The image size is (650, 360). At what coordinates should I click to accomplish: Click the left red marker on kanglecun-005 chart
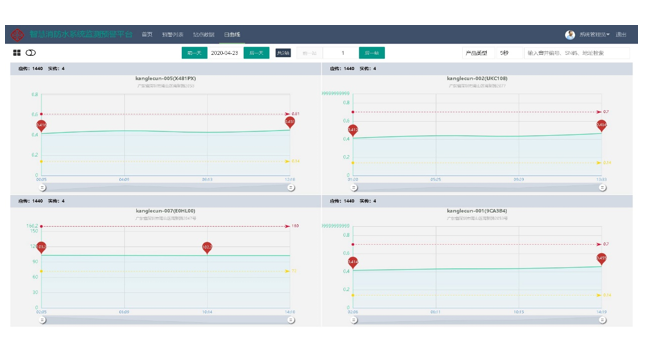[41, 125]
